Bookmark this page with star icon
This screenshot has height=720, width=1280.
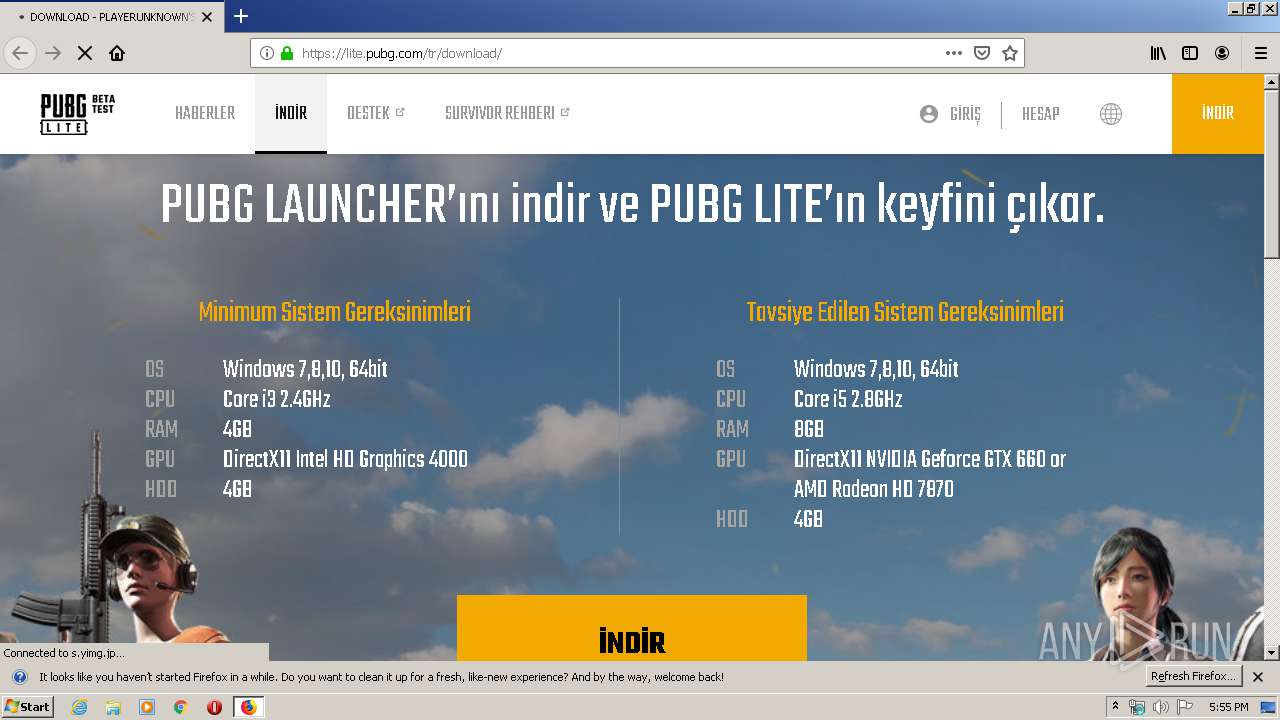pos(1010,53)
